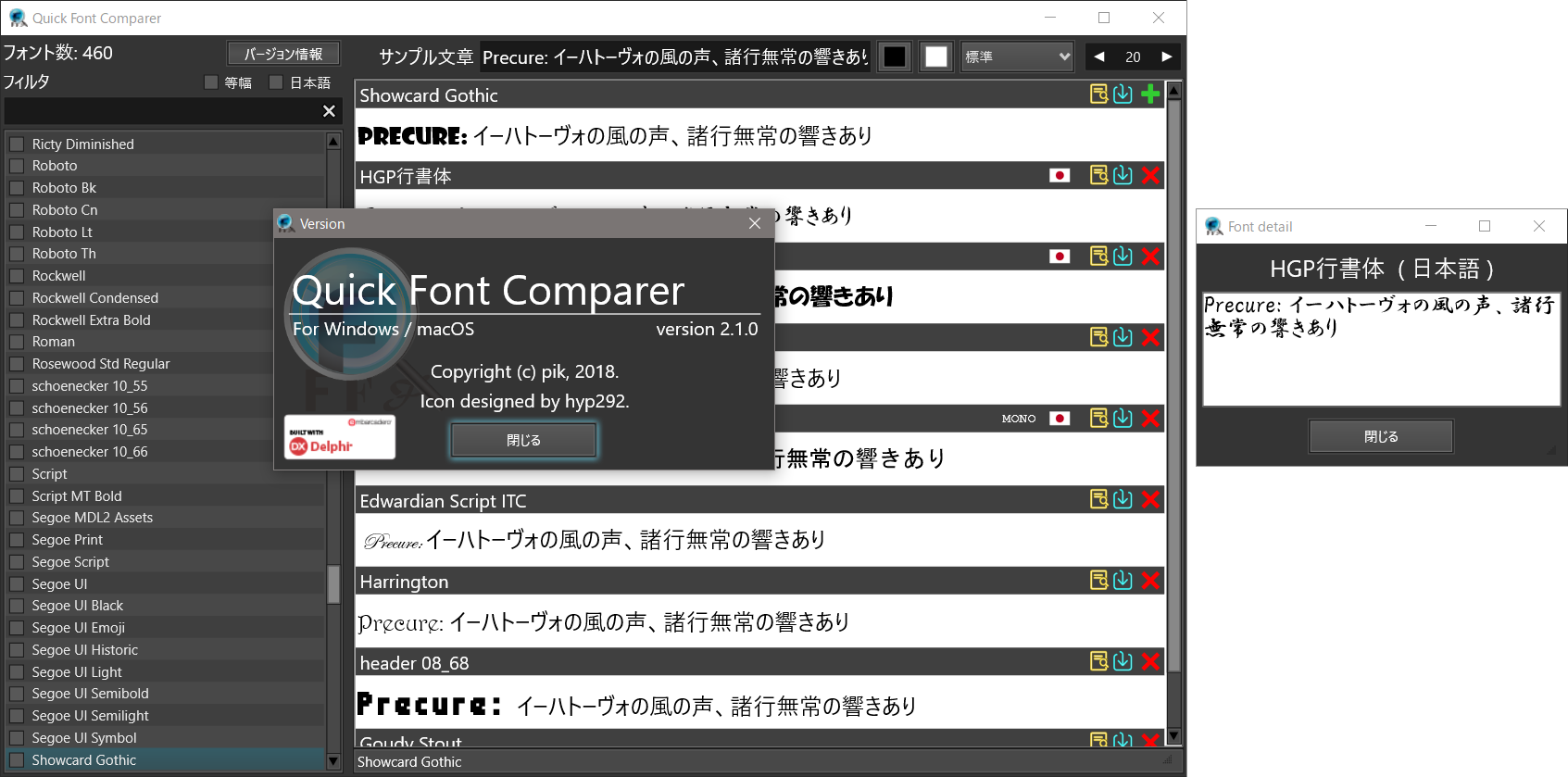The image size is (1568, 777).
Task: Toggle the 日本語 filter checkbox
Action: (x=276, y=82)
